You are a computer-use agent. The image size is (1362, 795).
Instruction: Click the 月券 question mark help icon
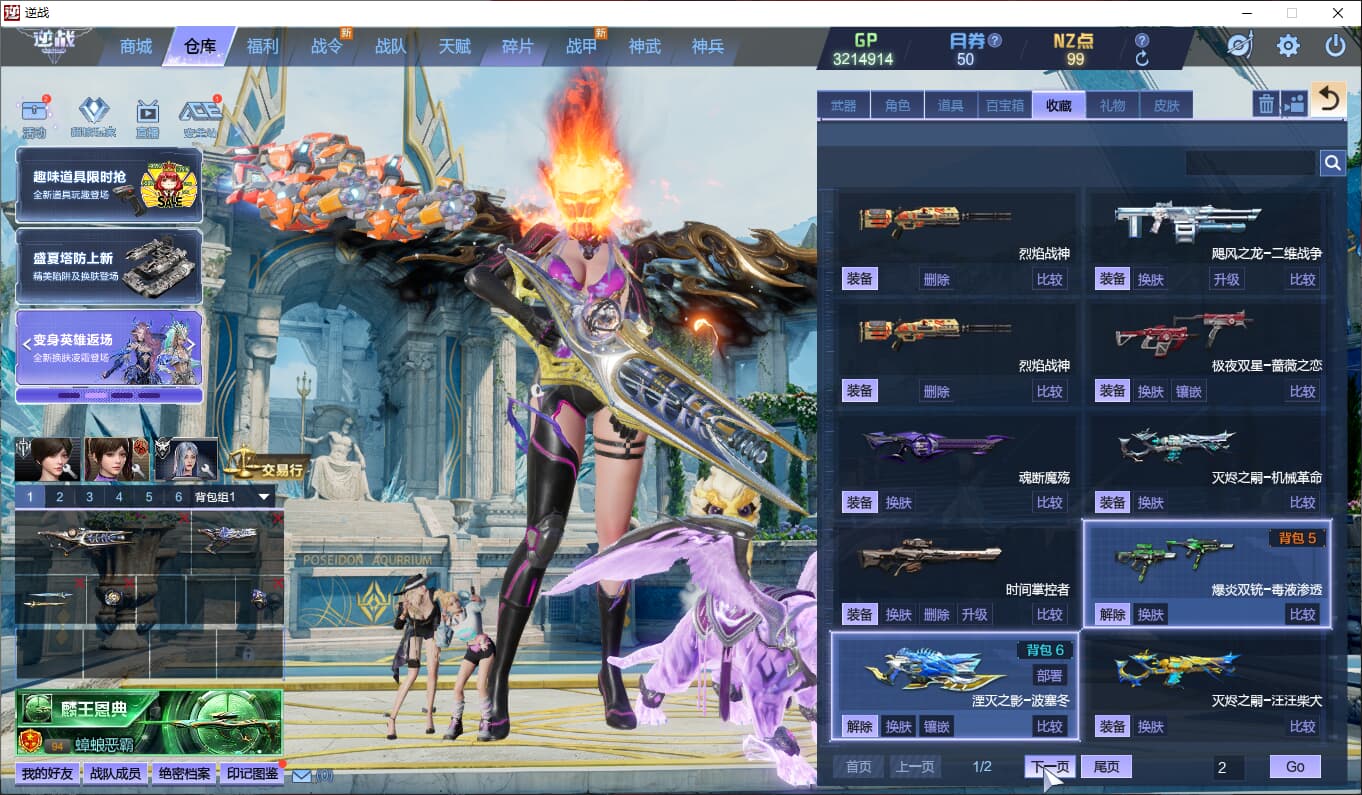(x=994, y=41)
